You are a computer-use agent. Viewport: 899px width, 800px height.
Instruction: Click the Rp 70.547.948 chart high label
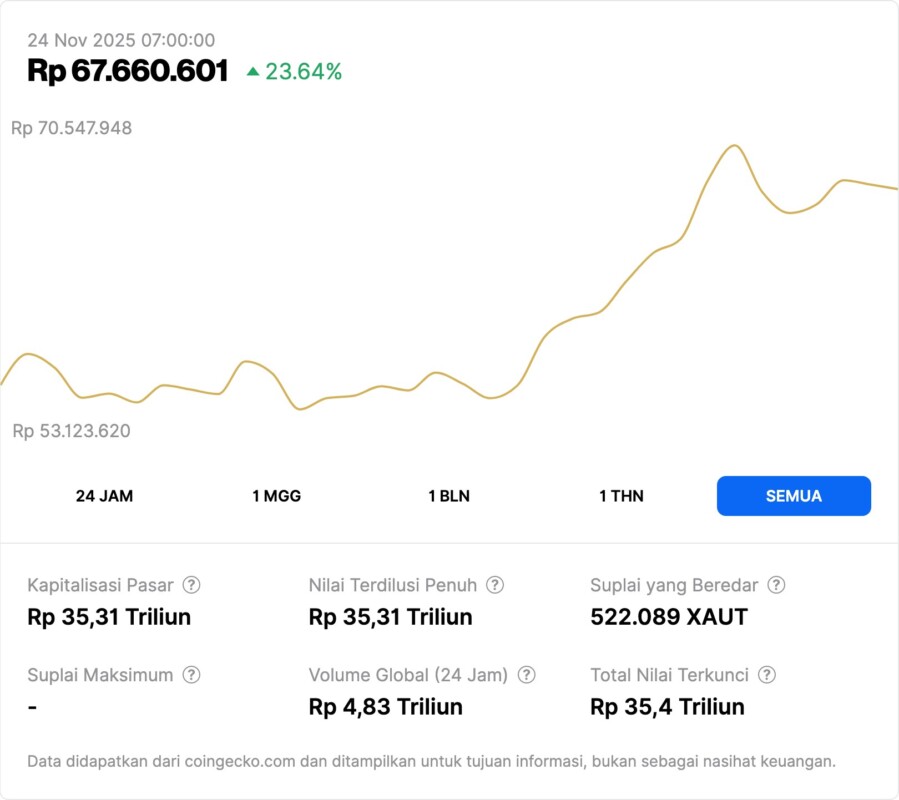[72, 128]
